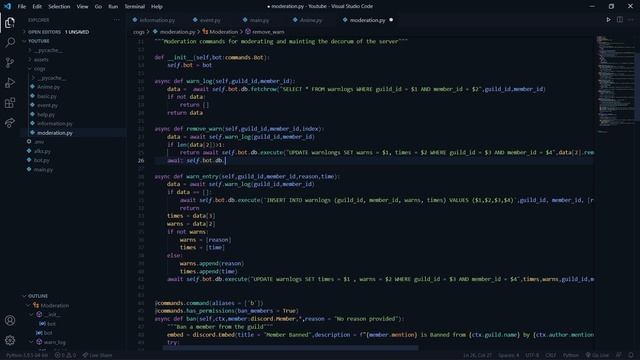Open the Terminal menu
Image resolution: width=640 pixels, height=360 pixels.
[134, 7]
